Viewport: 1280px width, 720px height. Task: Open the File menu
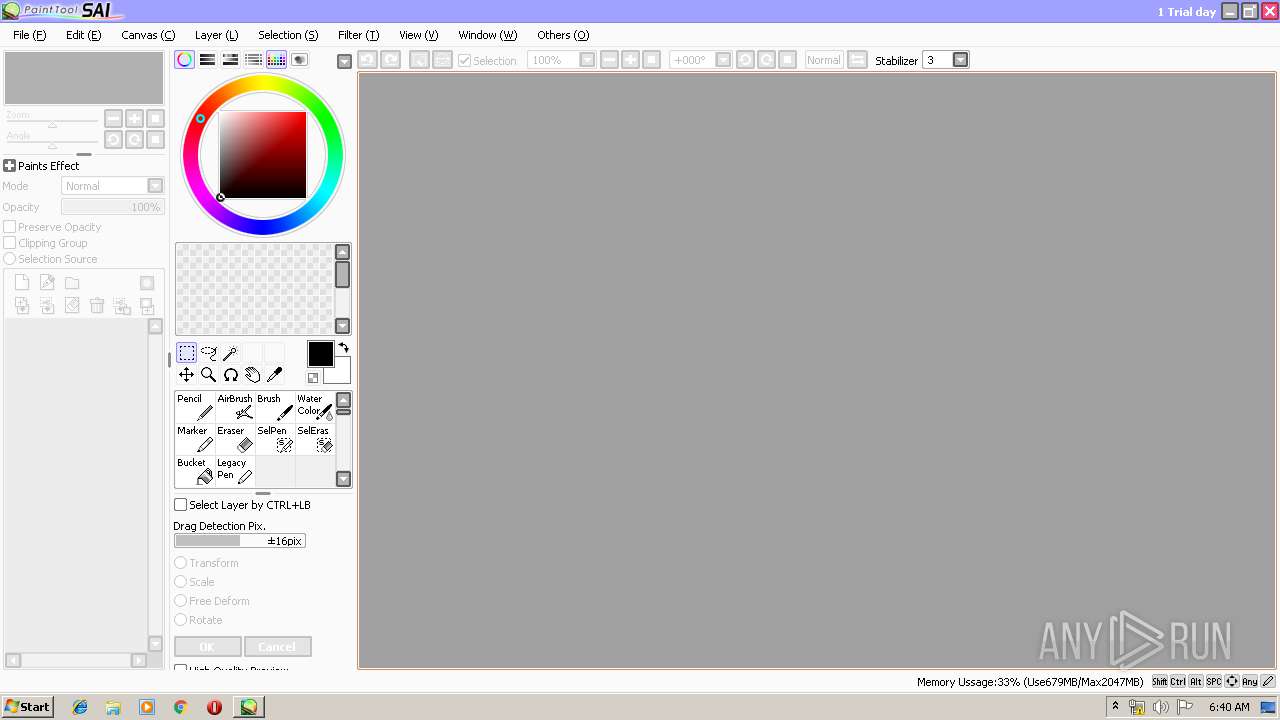point(29,35)
